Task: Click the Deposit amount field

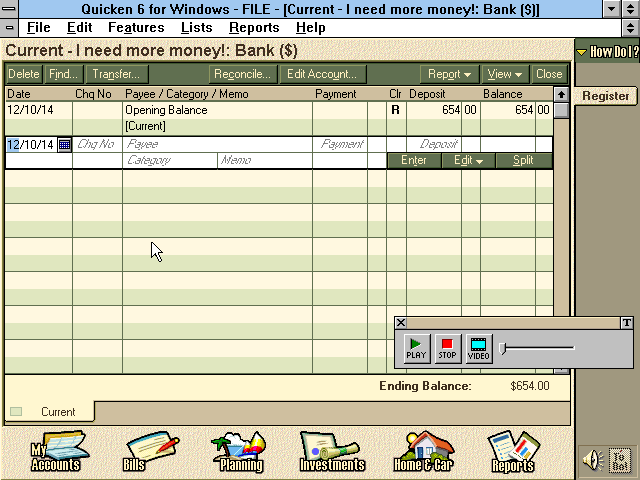Action: [434, 144]
